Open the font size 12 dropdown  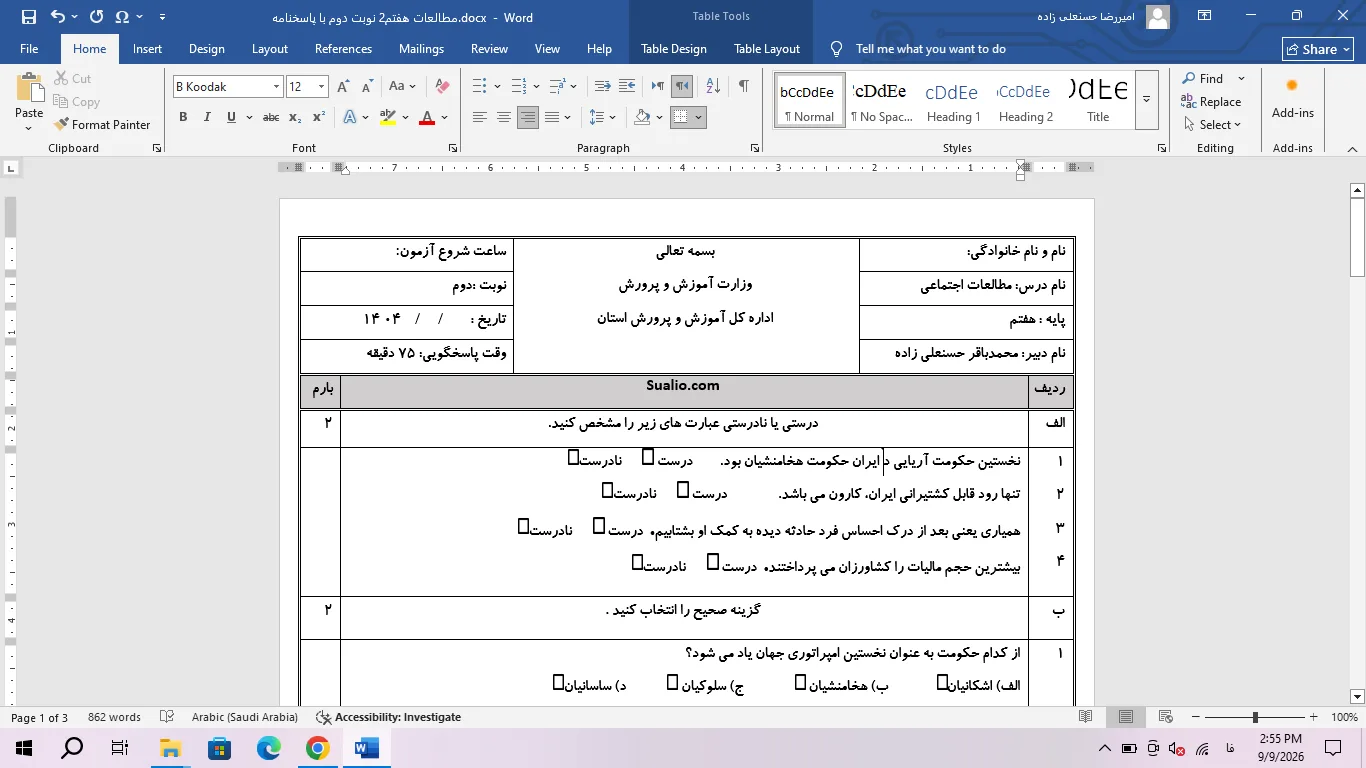(321, 87)
